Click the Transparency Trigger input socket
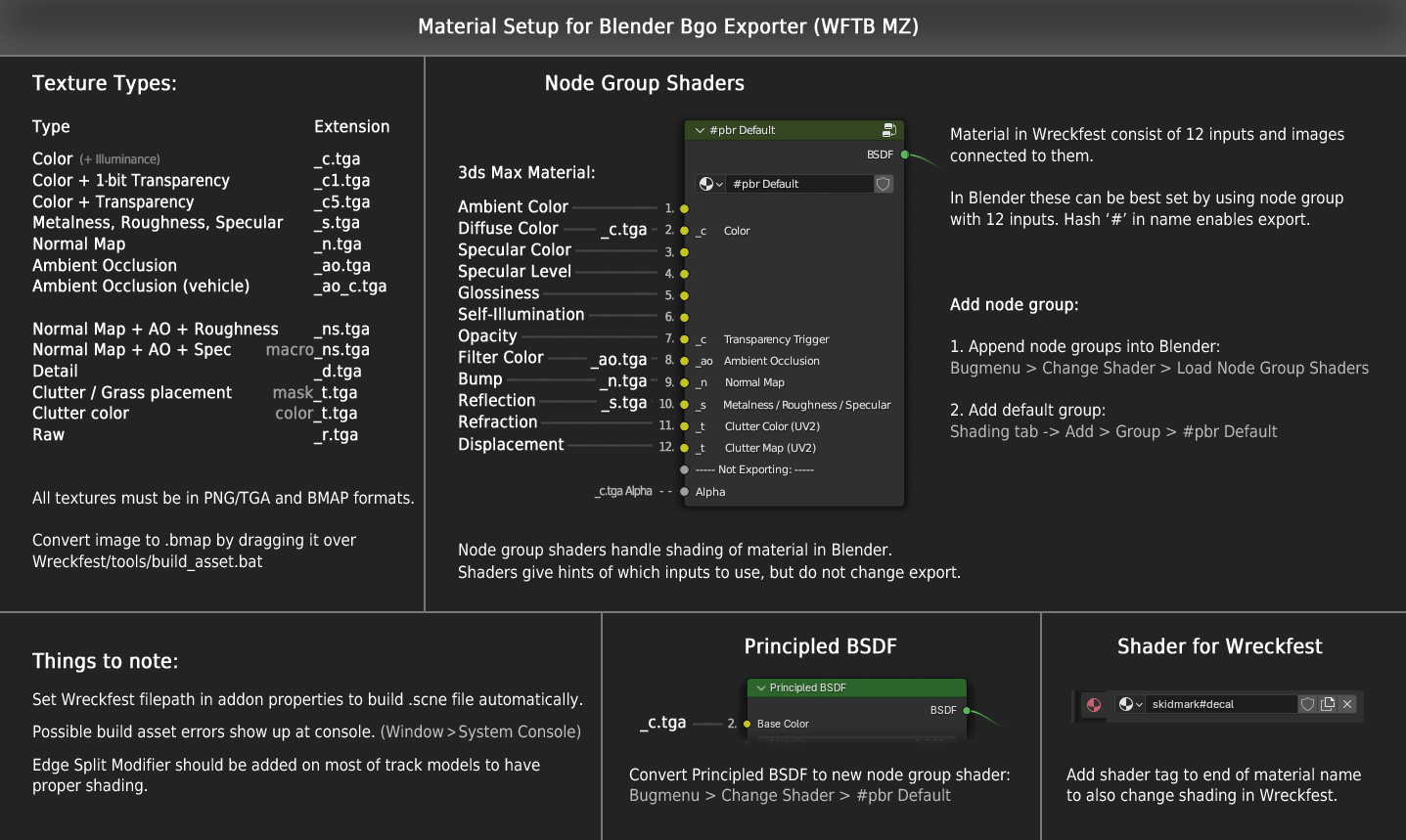Screen dimensions: 1406x840 (x=685, y=339)
